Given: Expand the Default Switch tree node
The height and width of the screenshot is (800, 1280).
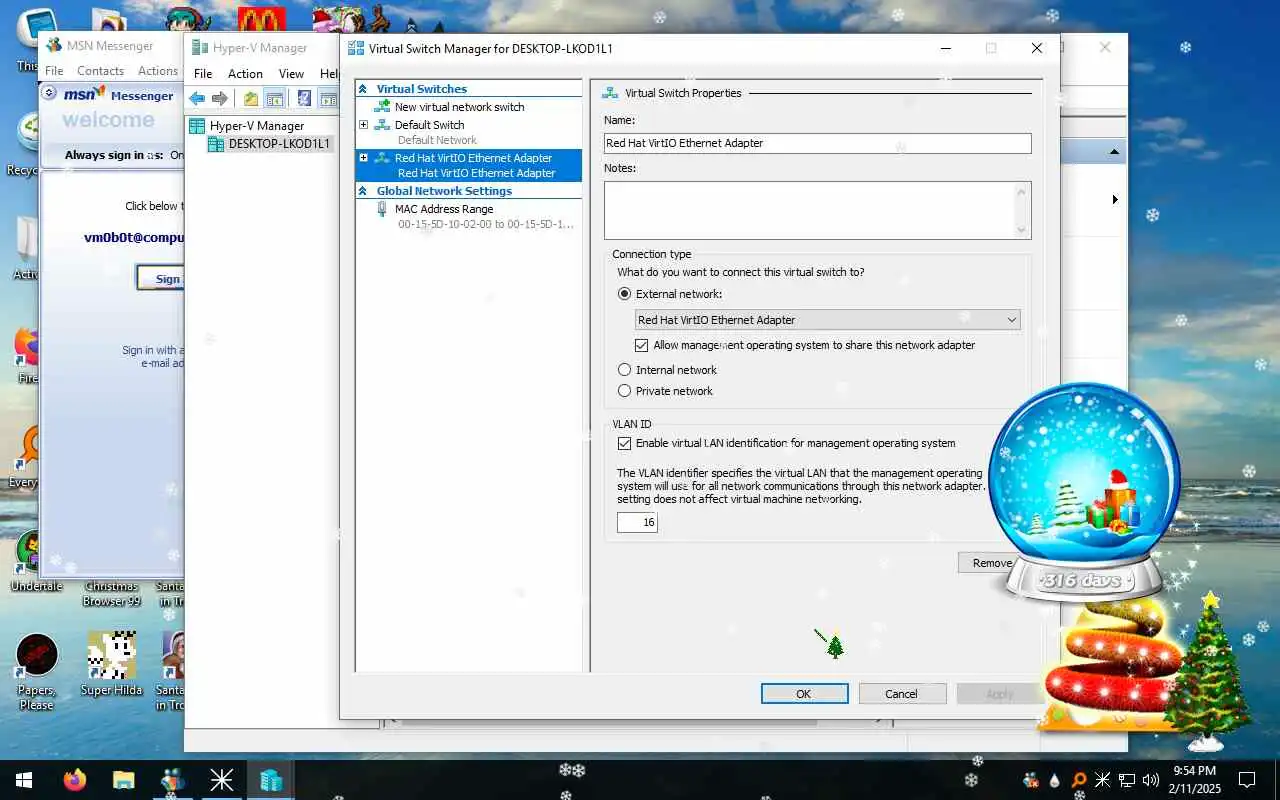Looking at the screenshot, I should pos(363,125).
